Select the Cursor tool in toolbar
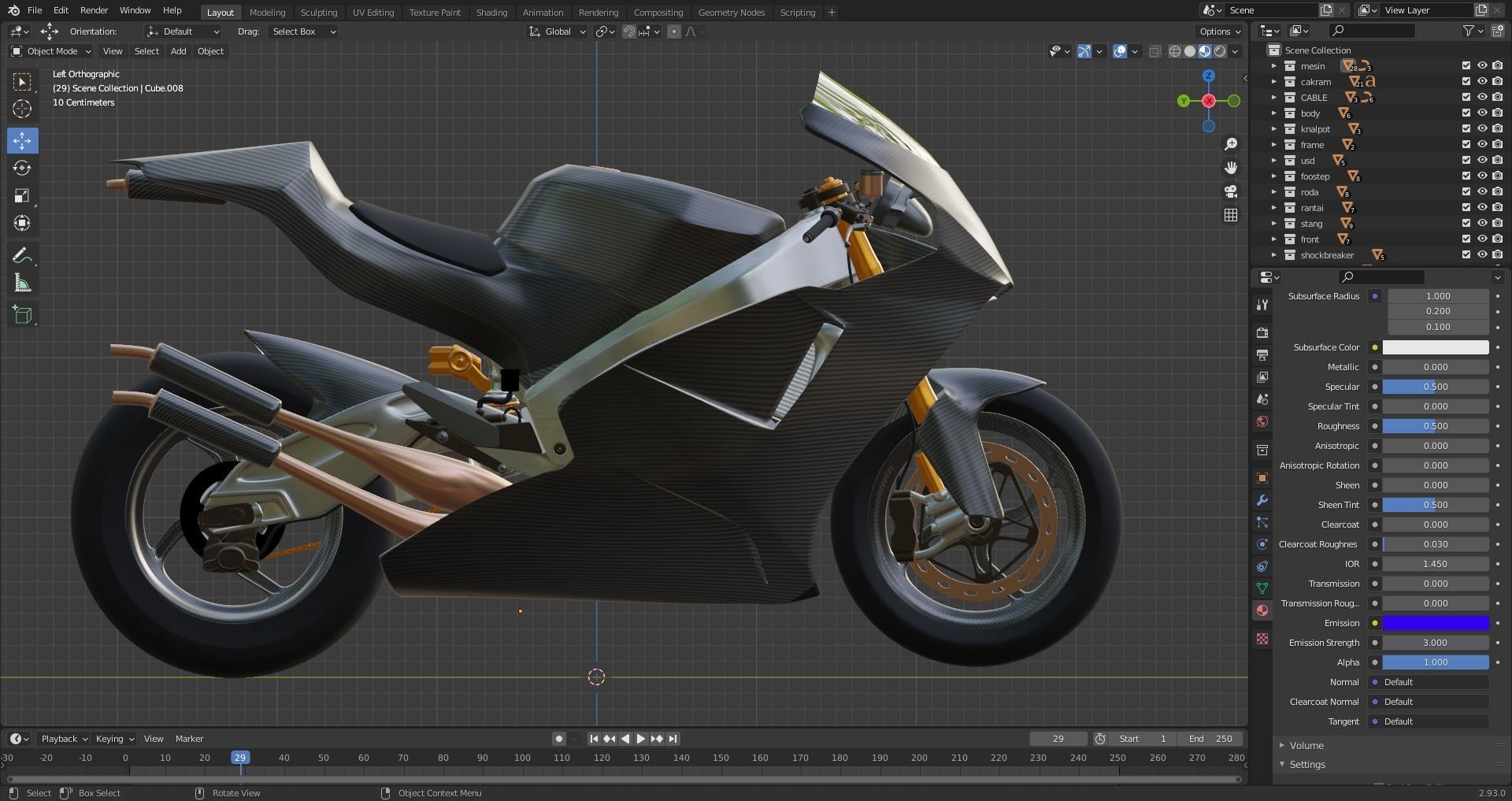Image resolution: width=1512 pixels, height=801 pixels. click(x=22, y=109)
